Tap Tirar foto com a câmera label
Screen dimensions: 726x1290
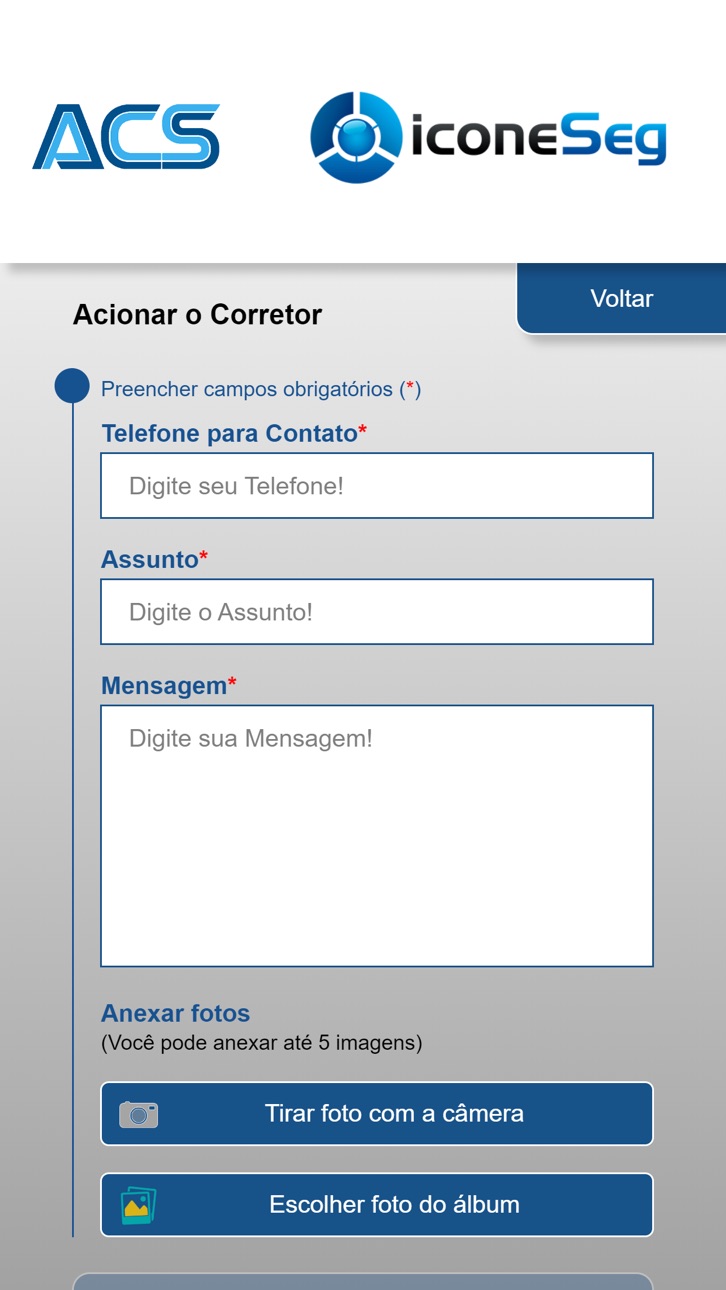pyautogui.click(x=394, y=1114)
